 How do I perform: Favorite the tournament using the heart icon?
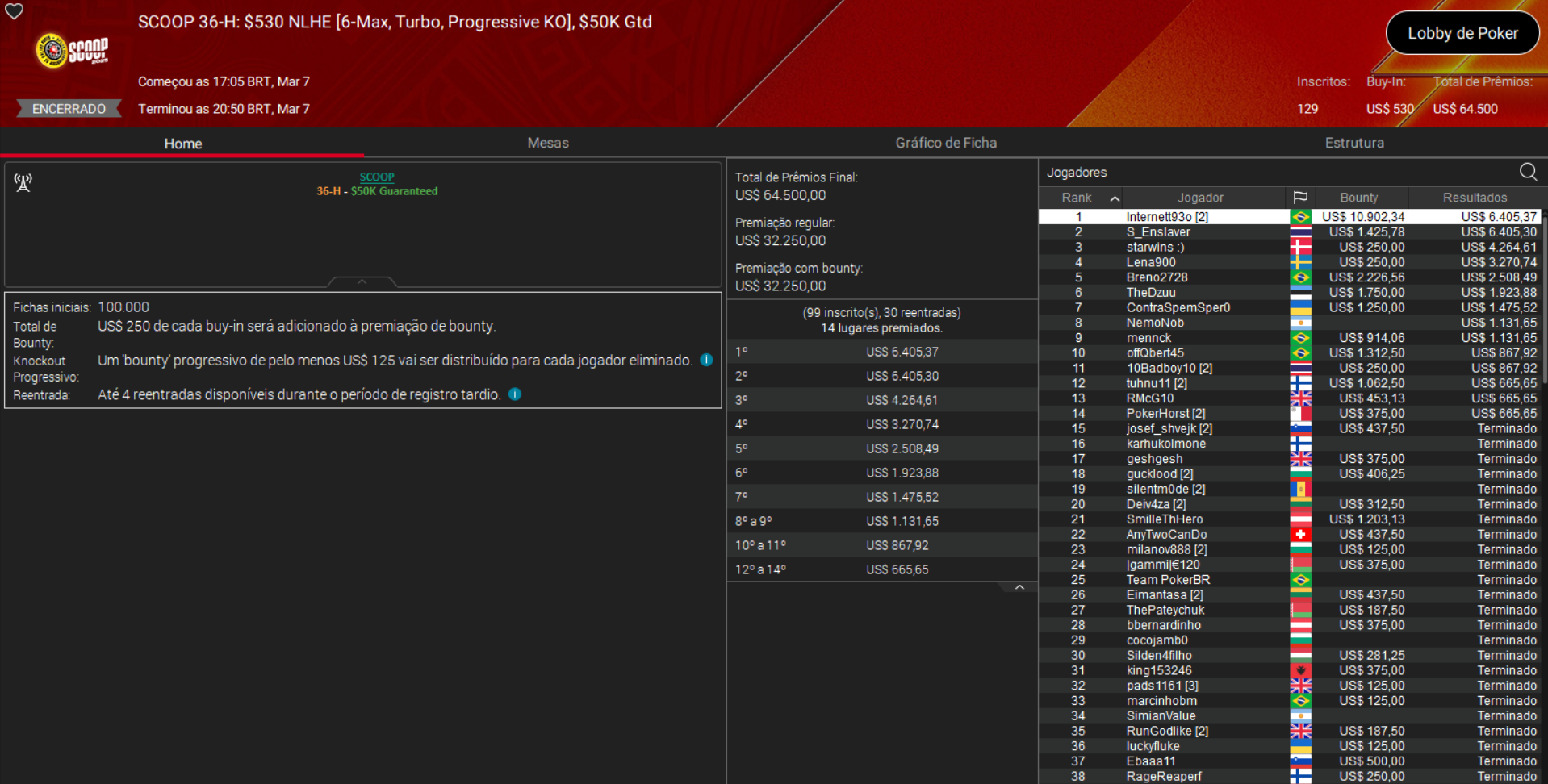tap(14, 13)
